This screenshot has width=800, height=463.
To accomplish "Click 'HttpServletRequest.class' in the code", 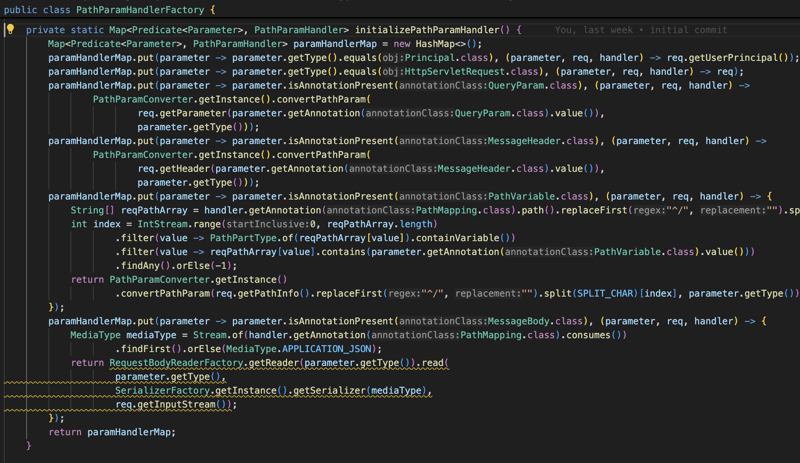I will point(472,71).
